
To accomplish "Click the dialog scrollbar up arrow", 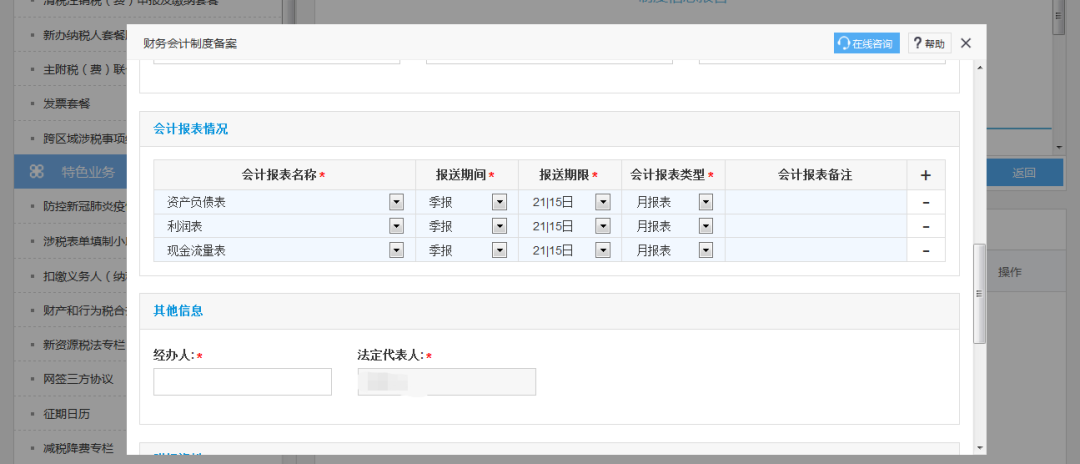I will [979, 67].
